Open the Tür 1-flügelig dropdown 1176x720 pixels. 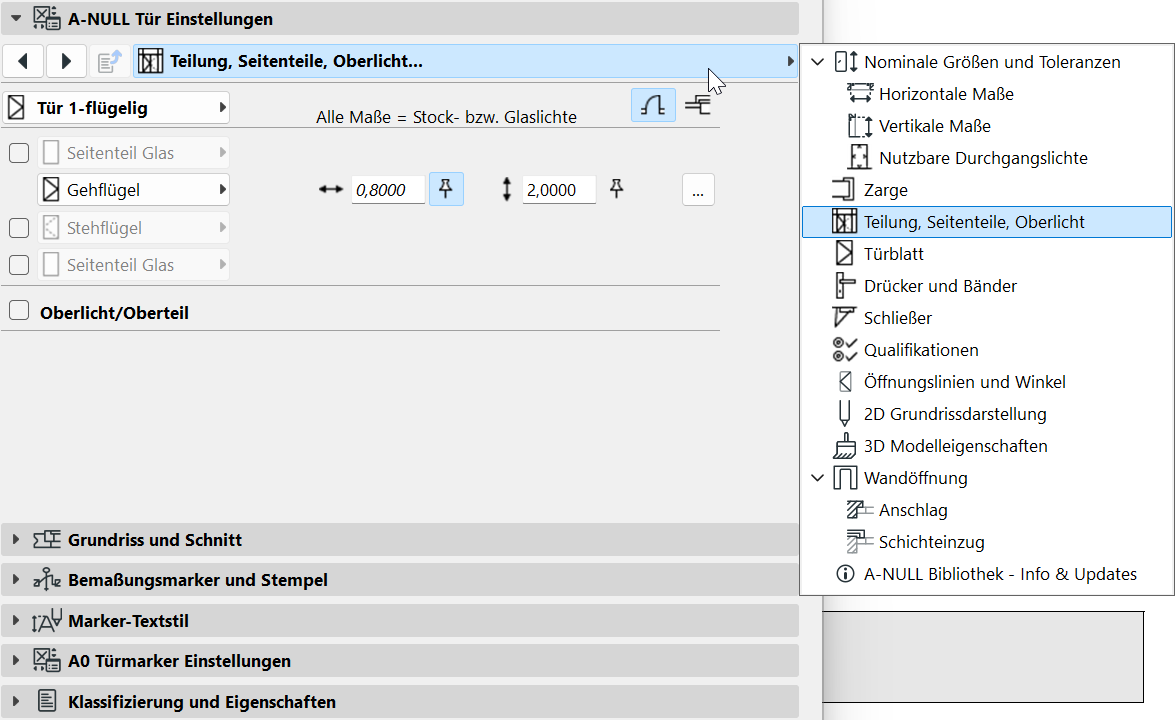click(117, 108)
